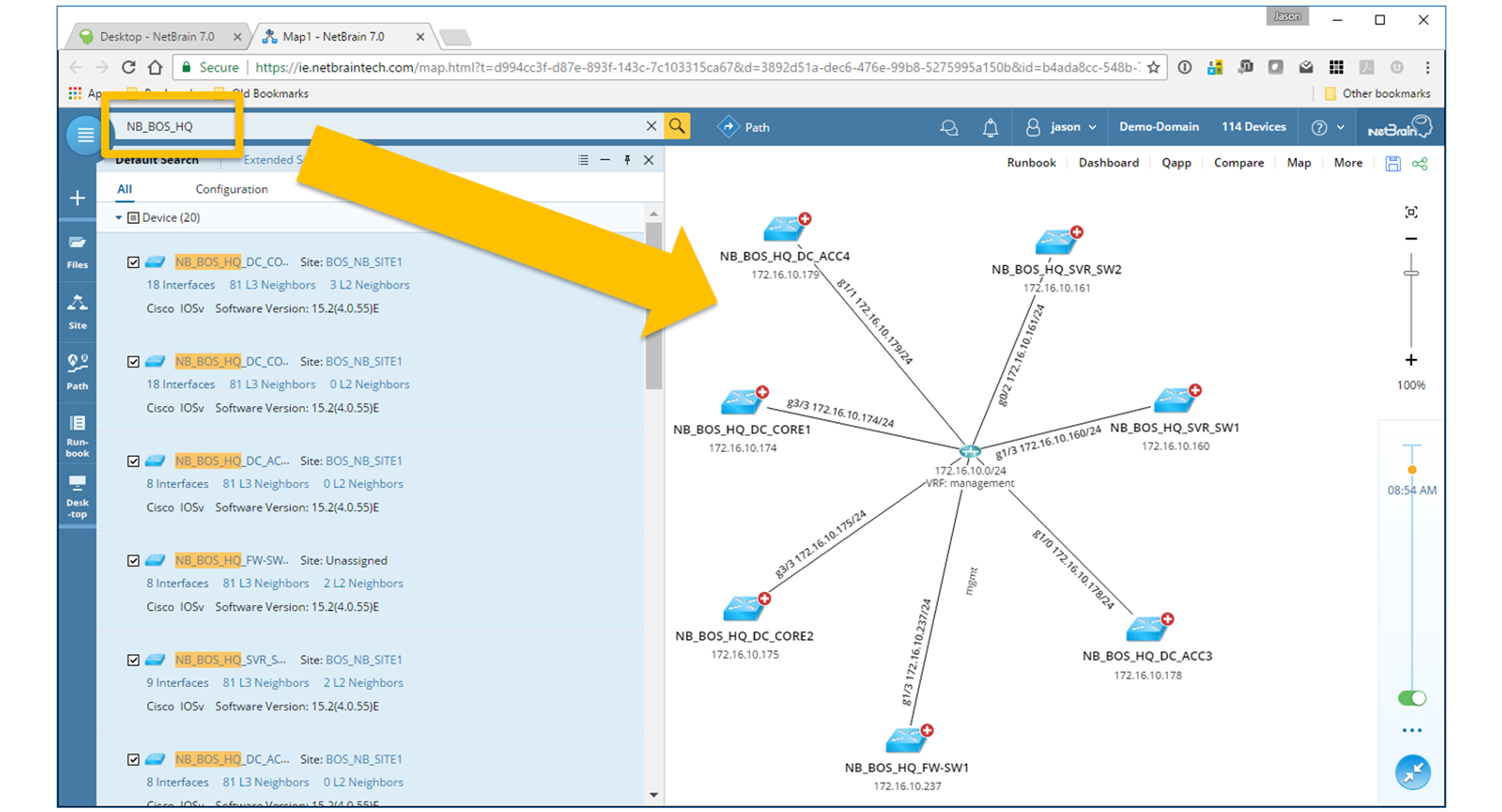Viewport: 1502px width, 812px height.
Task: Click the zoom out minus icon
Action: [x=1411, y=239]
